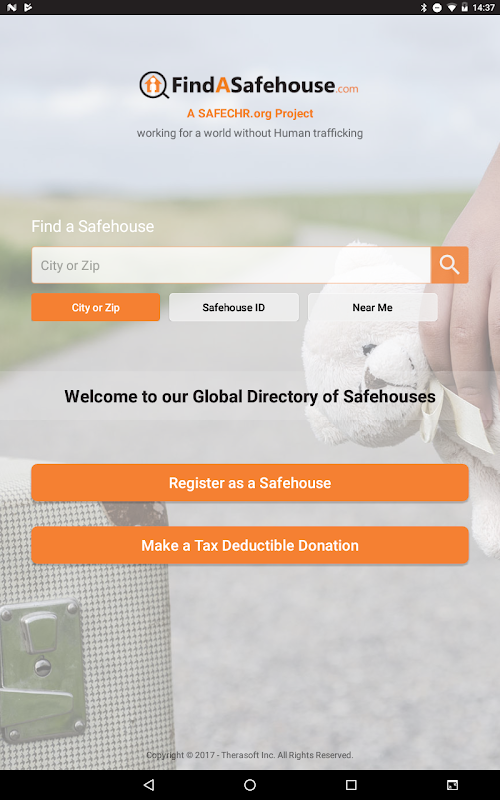Open recent apps with the square icon

(x=351, y=785)
